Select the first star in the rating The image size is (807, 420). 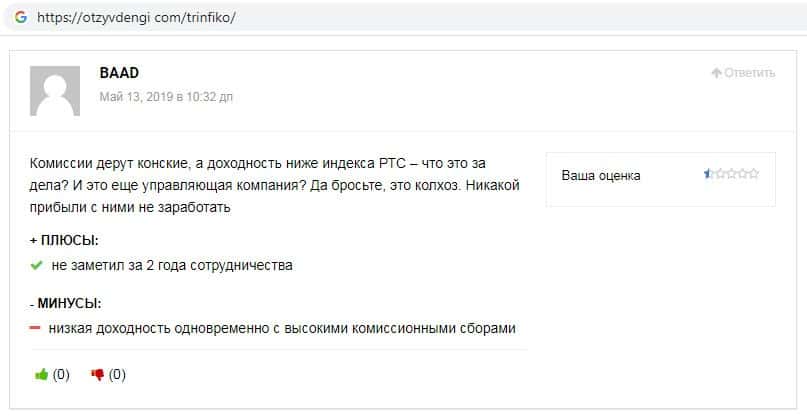[x=709, y=174]
